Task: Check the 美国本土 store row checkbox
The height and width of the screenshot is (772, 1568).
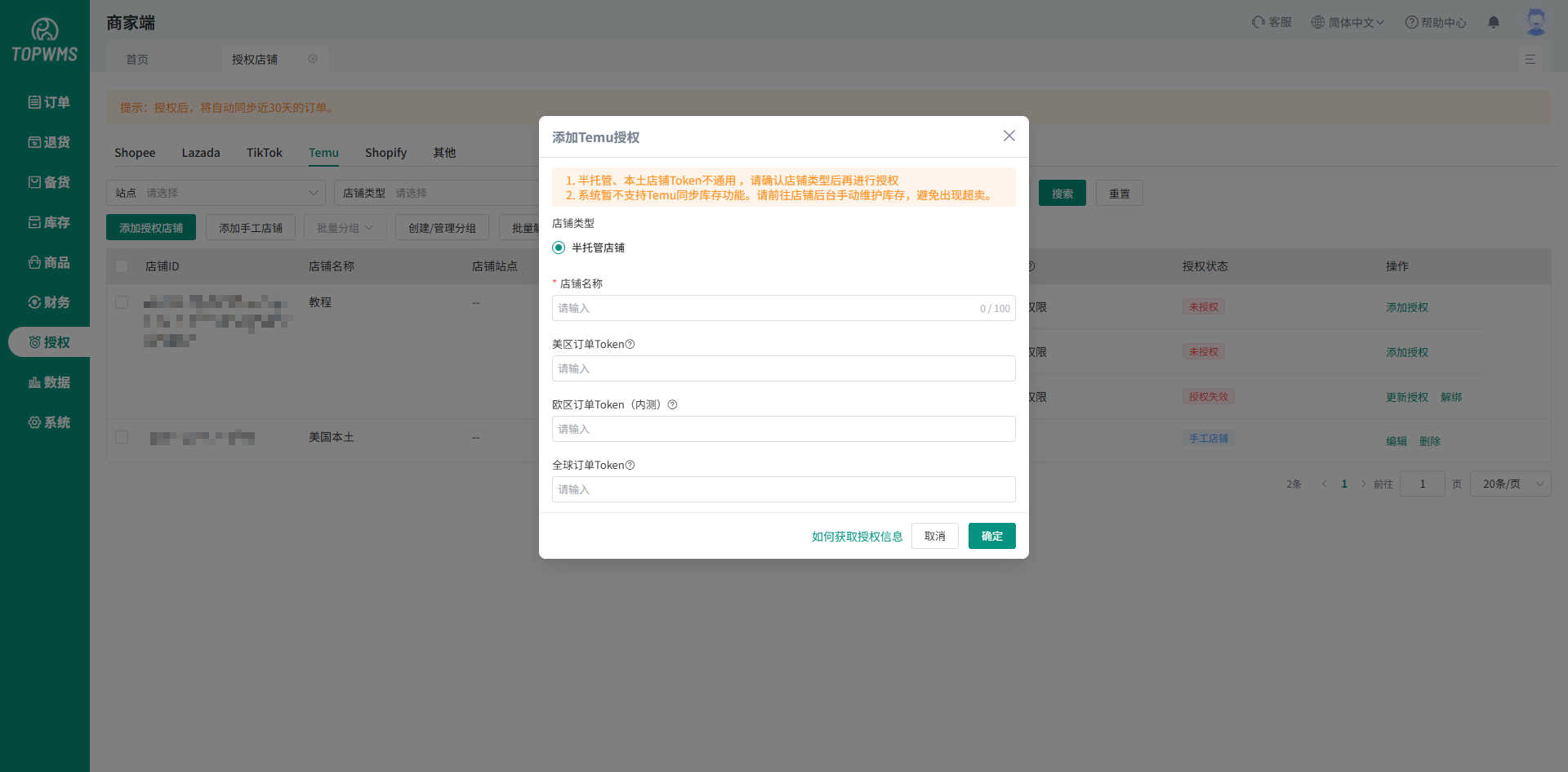Action: pyautogui.click(x=122, y=437)
